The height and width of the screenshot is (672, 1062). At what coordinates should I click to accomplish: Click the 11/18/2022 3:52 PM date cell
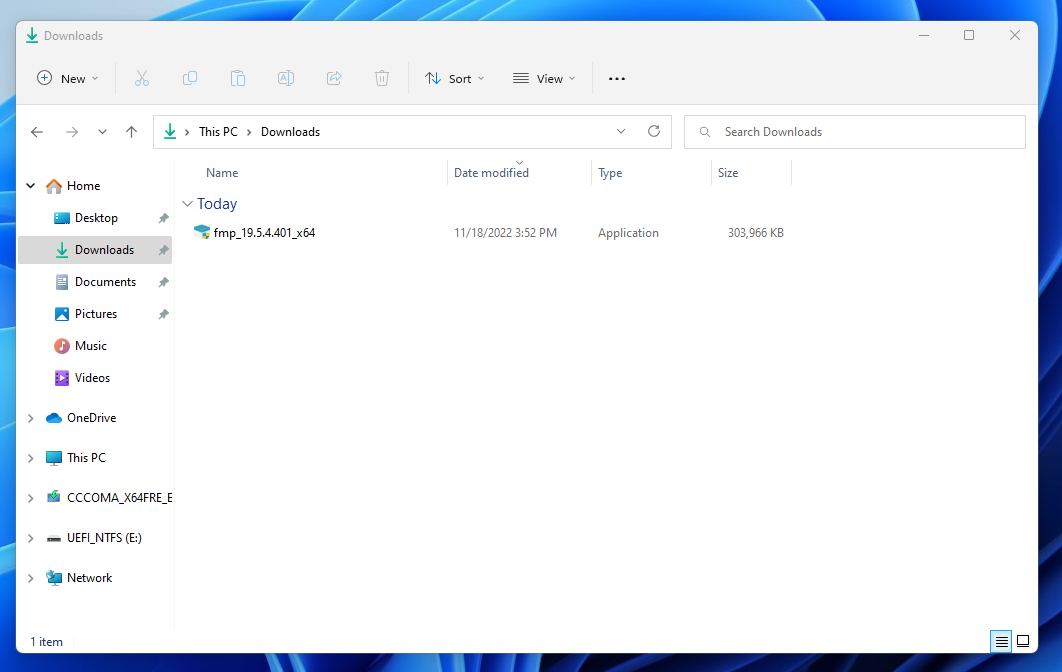(505, 232)
